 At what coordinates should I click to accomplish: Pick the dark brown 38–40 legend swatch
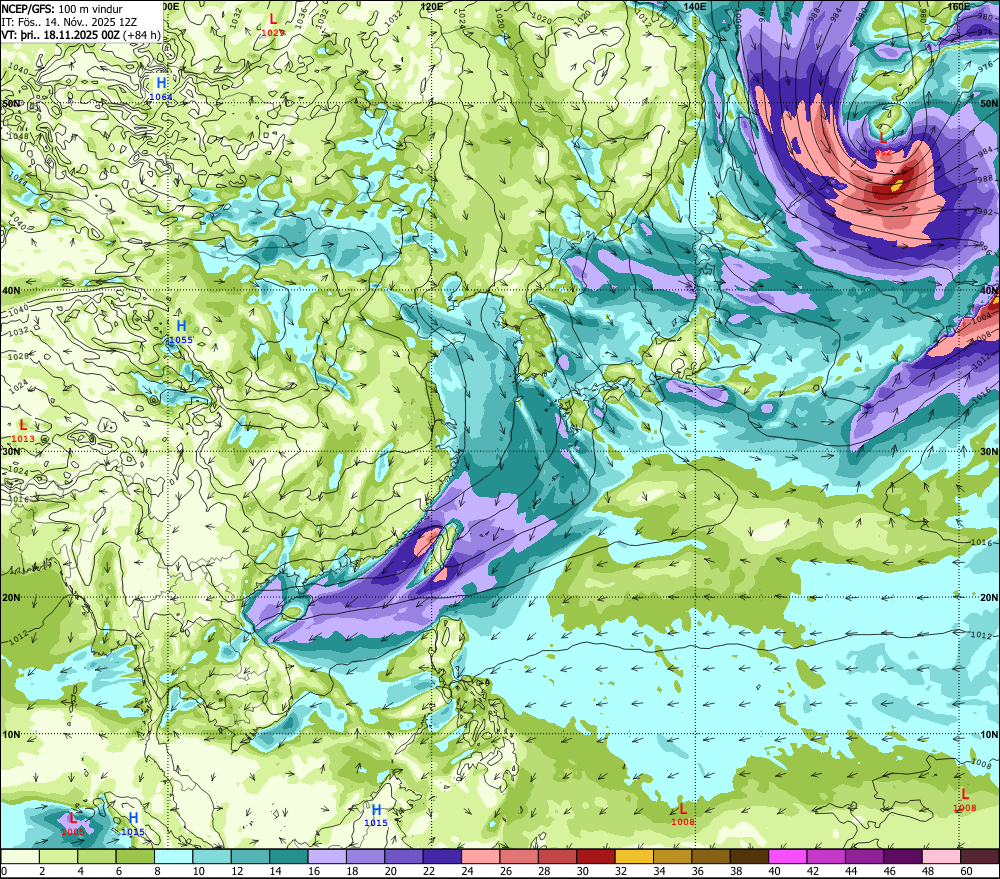(x=749, y=856)
